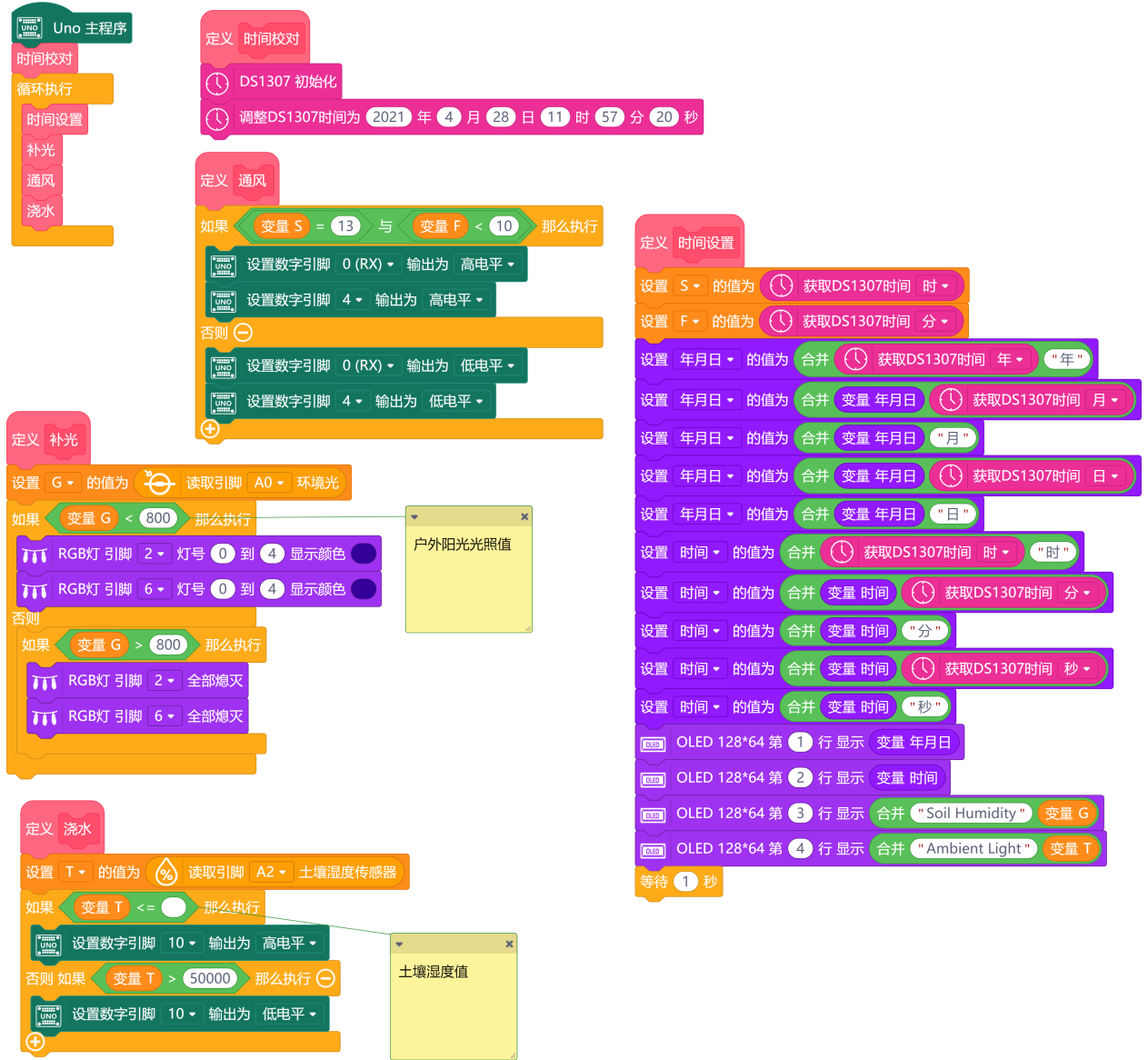The image size is (1148, 1060).
Task: Click the empty value field after 变量 T <=
Action: (174, 907)
